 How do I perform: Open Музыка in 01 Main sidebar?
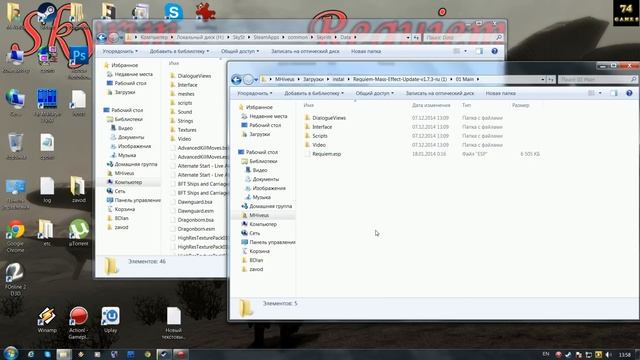(261, 197)
